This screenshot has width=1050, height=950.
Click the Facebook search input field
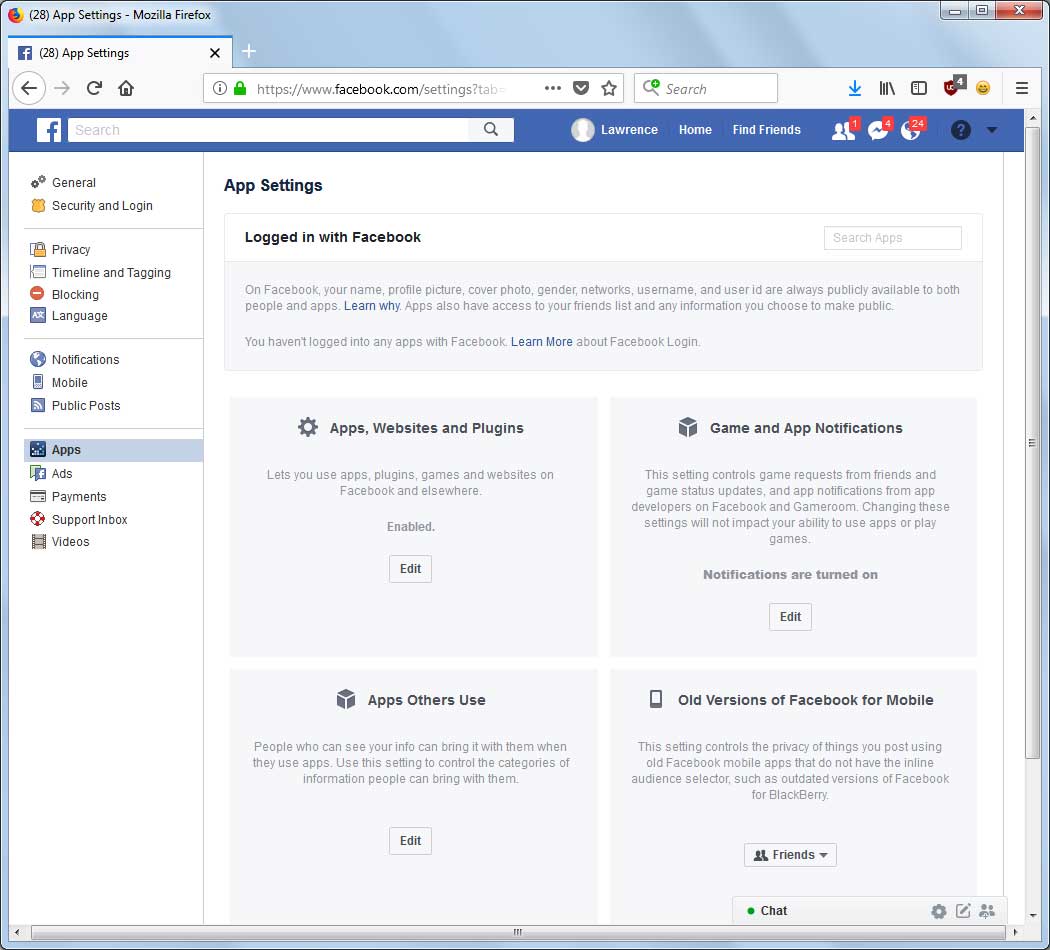(x=268, y=130)
